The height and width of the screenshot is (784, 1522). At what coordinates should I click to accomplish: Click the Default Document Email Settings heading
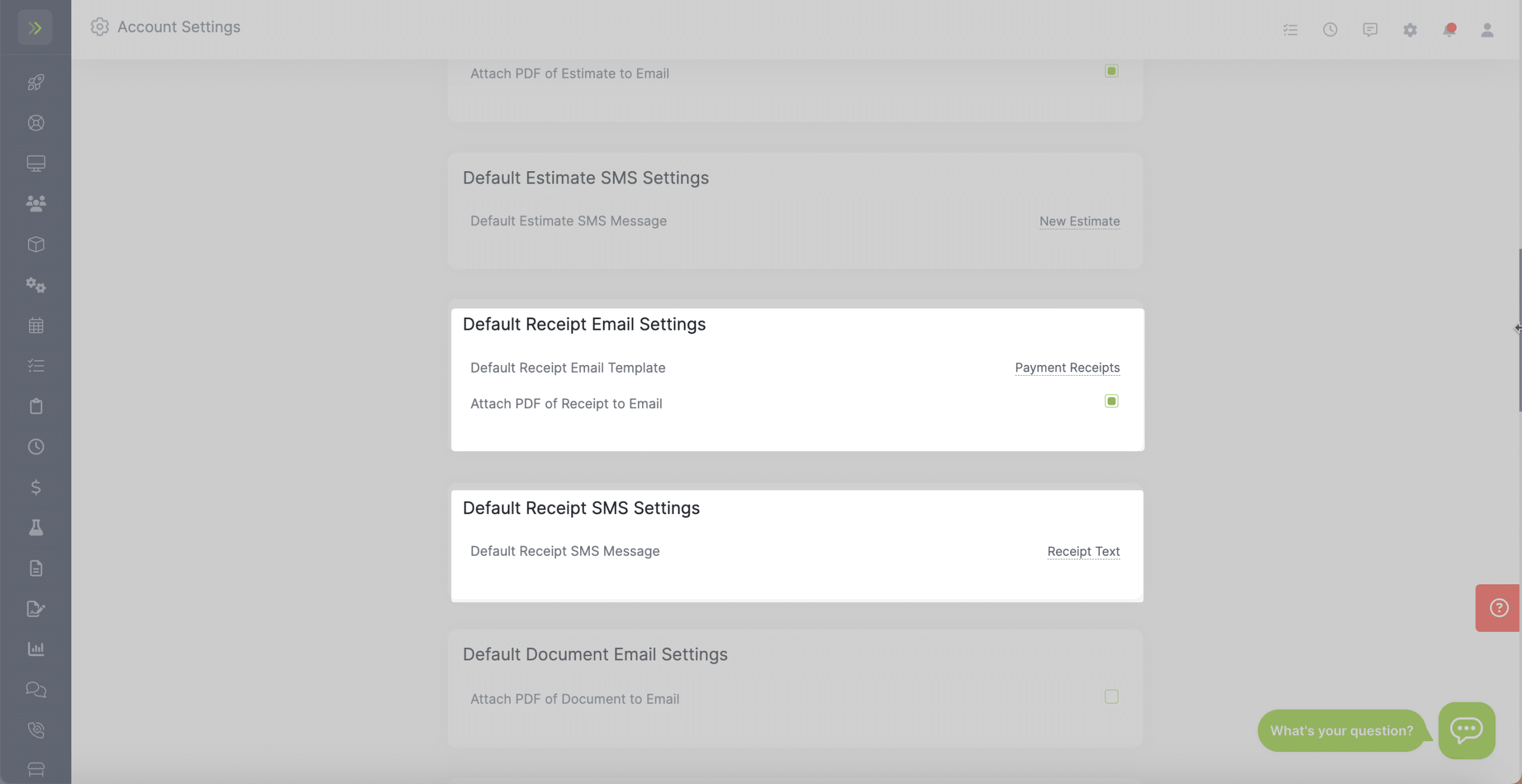pyautogui.click(x=595, y=654)
